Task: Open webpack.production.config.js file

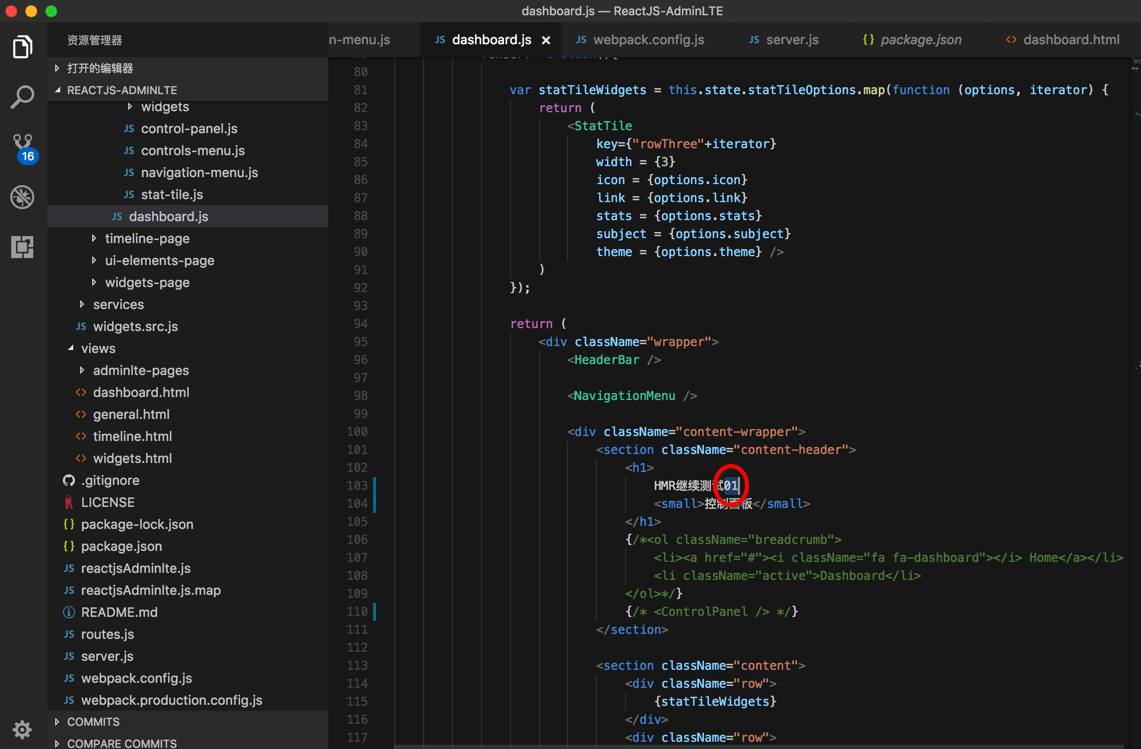Action: 171,700
